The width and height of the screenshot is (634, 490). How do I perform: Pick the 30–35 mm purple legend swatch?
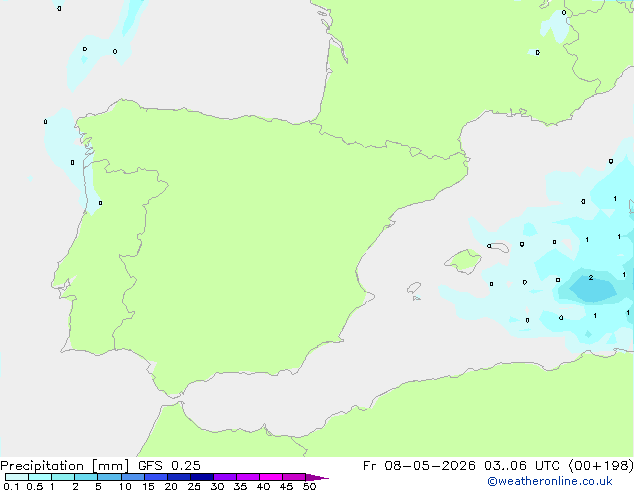point(225,477)
